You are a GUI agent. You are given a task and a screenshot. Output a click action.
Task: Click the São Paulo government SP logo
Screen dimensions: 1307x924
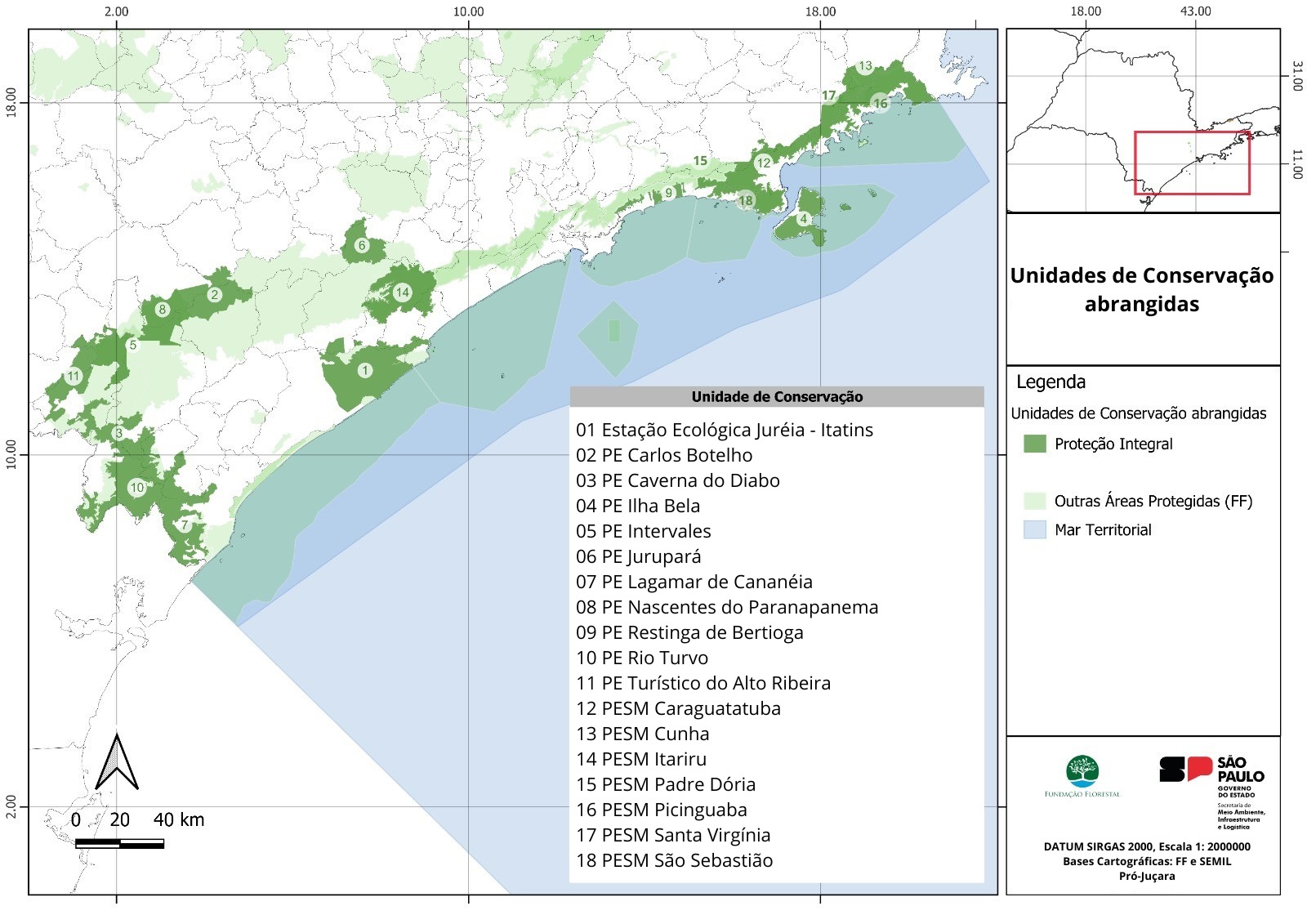[x=1185, y=770]
